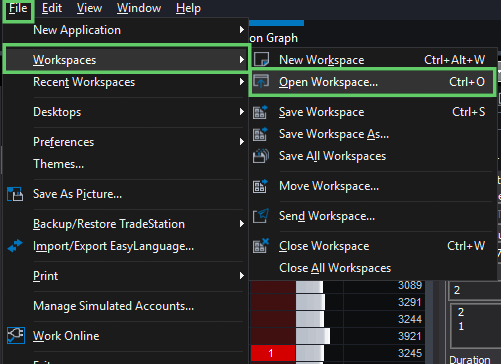501x364 pixels.
Task: Click the value 3921 in the table
Action: [410, 336]
